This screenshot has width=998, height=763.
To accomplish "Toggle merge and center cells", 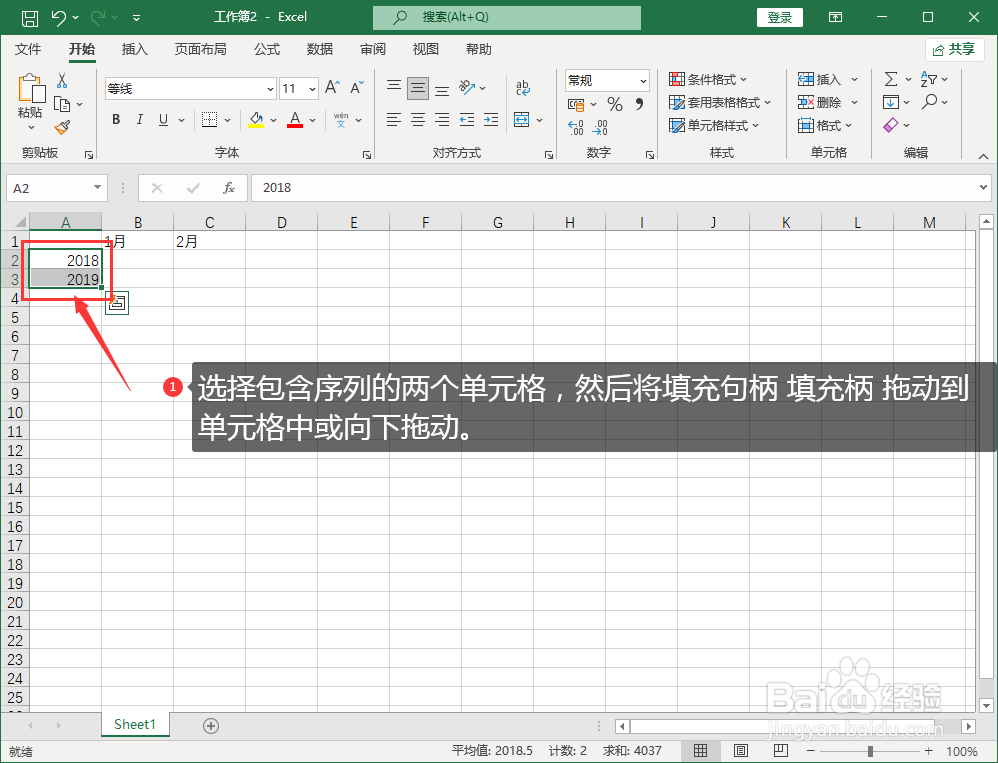I will (x=522, y=120).
